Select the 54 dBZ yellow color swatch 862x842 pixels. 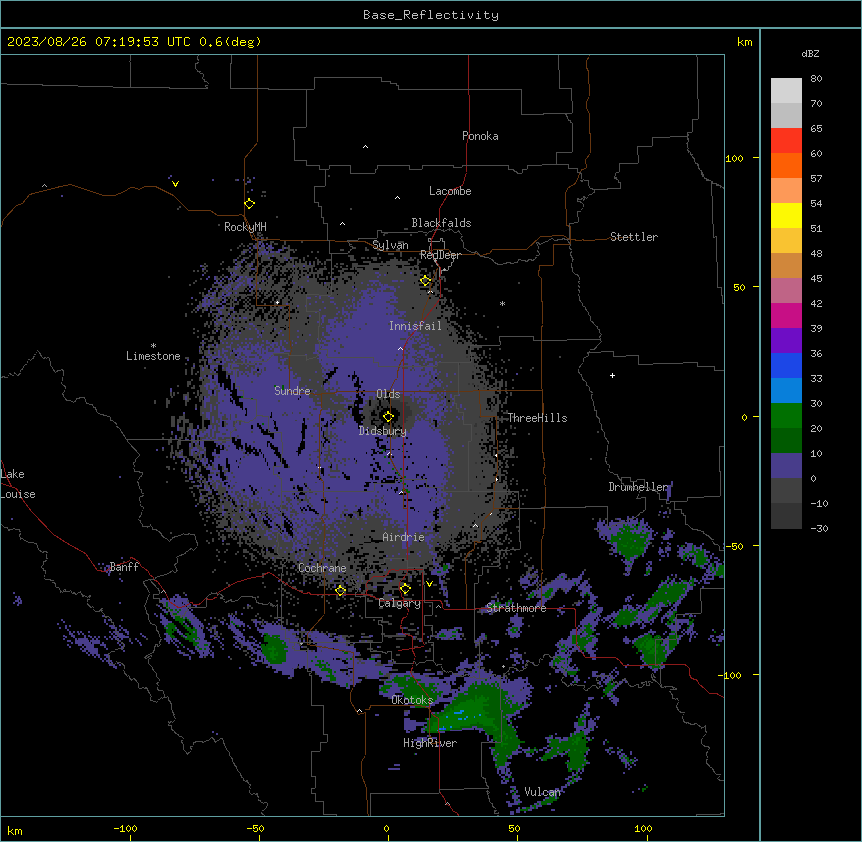point(786,215)
